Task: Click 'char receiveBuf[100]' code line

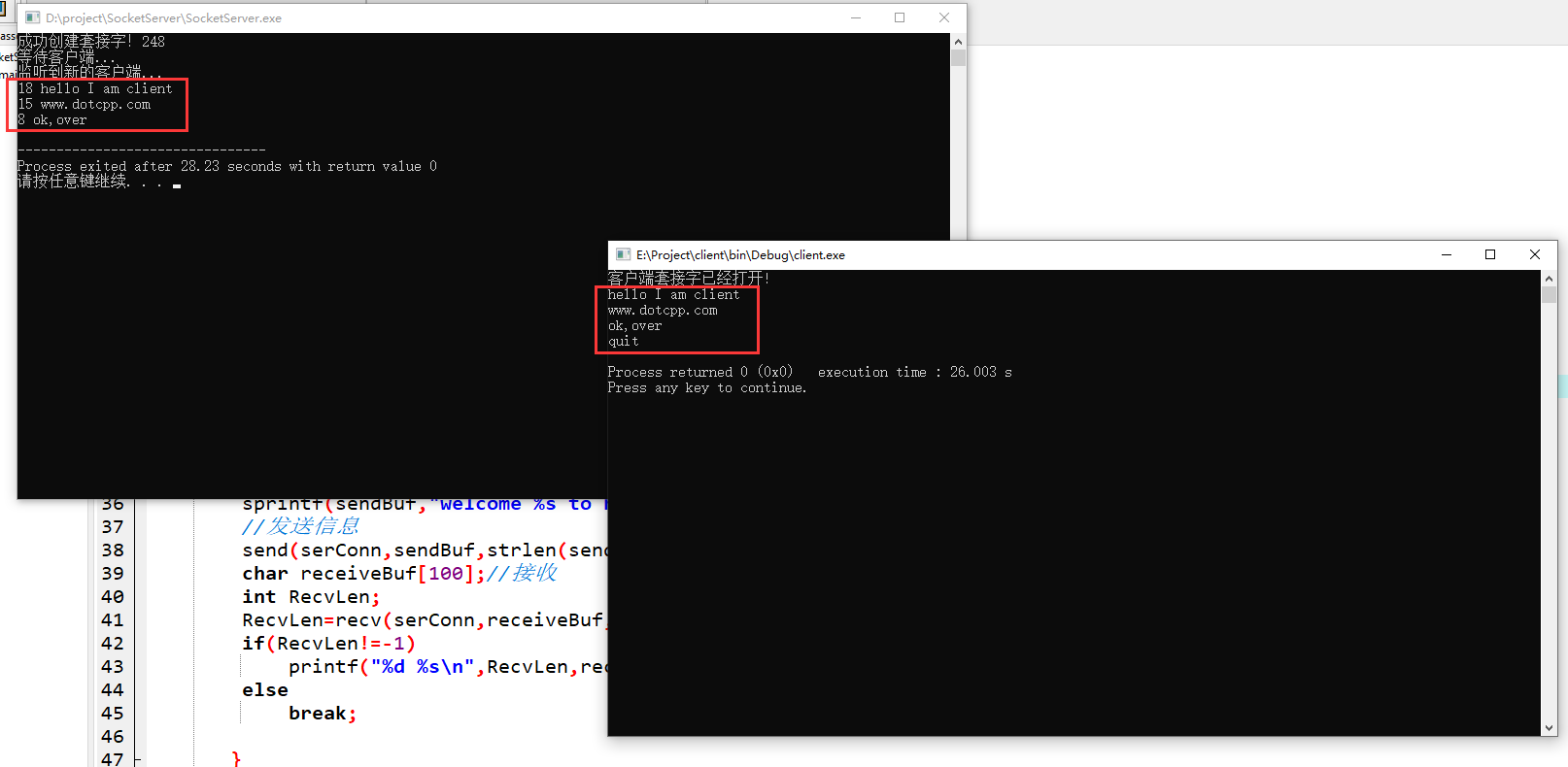Action: [399, 573]
